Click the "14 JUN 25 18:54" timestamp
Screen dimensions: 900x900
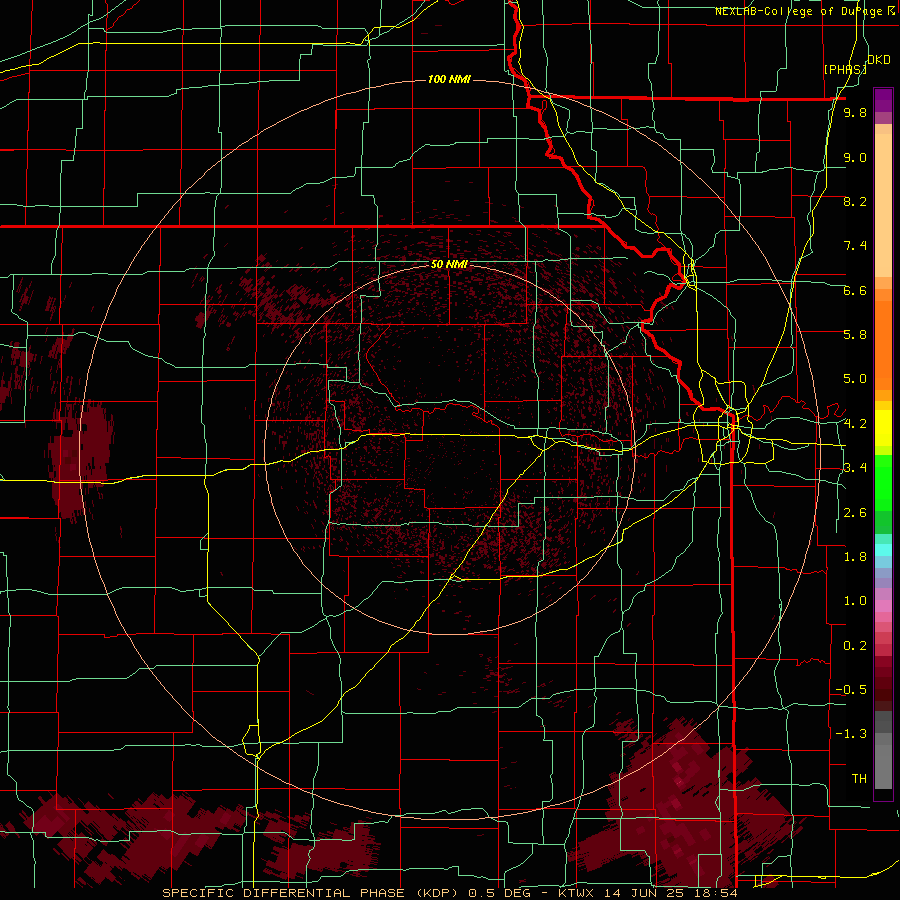(670, 893)
